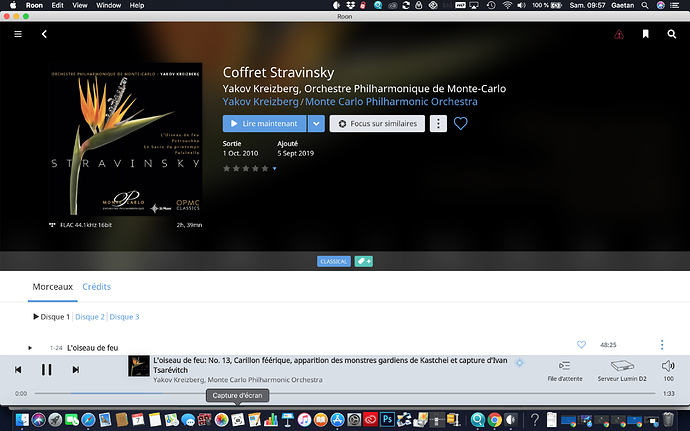690x431 pixels.
Task: Switch to the Morceaux tab
Action: (52, 287)
